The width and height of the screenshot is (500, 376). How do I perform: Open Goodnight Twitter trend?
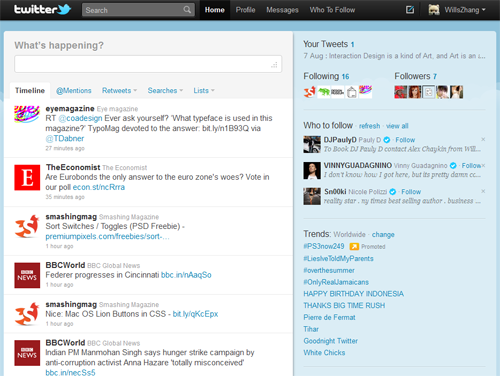point(330,341)
